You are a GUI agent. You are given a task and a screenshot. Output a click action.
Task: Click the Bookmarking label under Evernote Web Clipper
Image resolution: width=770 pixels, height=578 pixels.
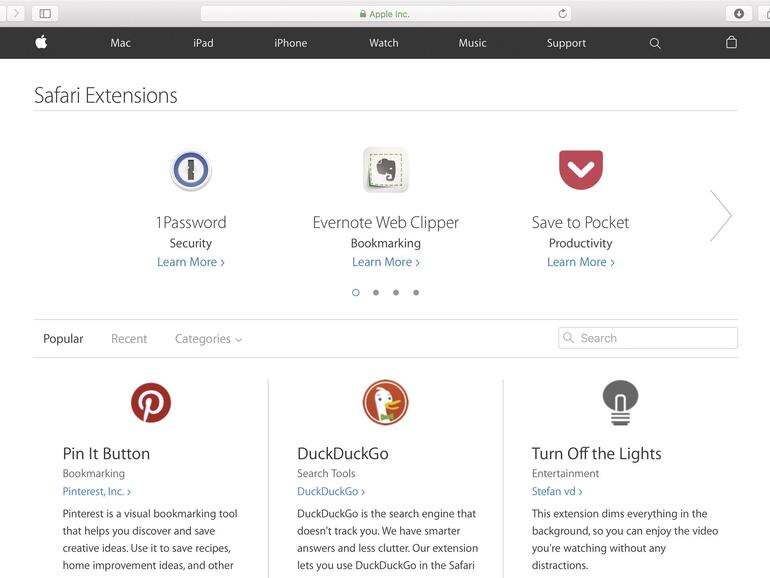(x=385, y=244)
